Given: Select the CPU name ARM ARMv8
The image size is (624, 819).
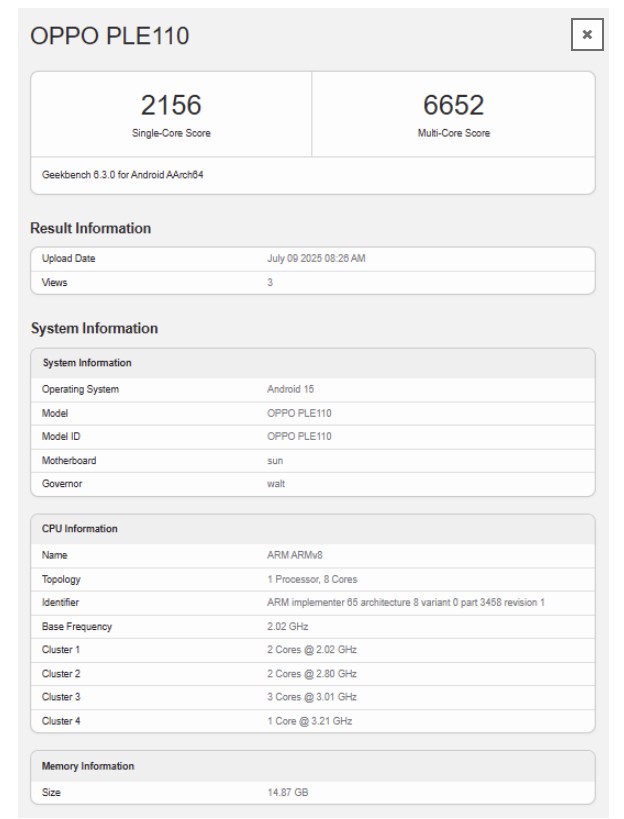Looking at the screenshot, I should (x=295, y=555).
